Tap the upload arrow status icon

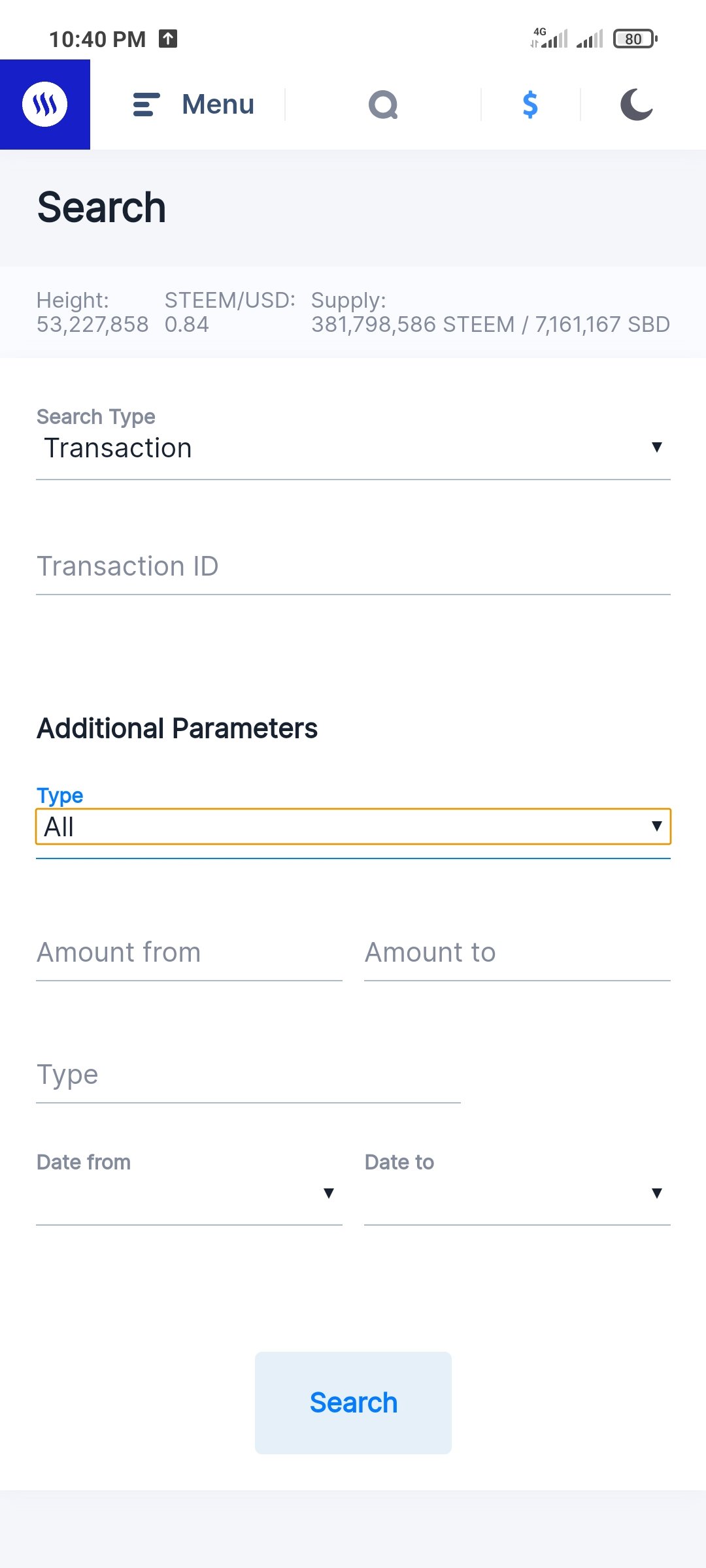click(x=168, y=39)
